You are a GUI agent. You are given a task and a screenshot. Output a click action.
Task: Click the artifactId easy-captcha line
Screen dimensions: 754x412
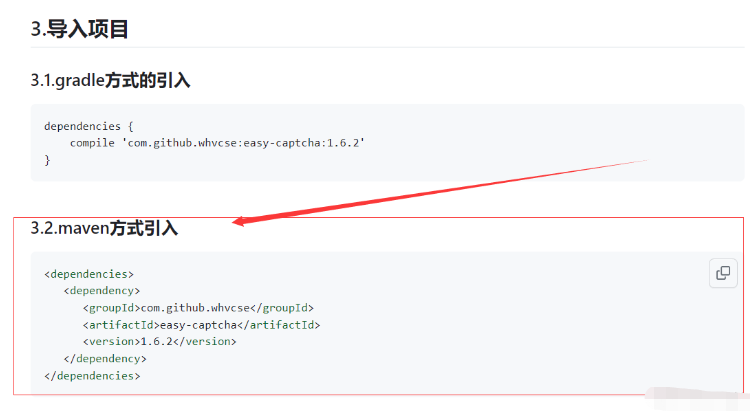201,325
